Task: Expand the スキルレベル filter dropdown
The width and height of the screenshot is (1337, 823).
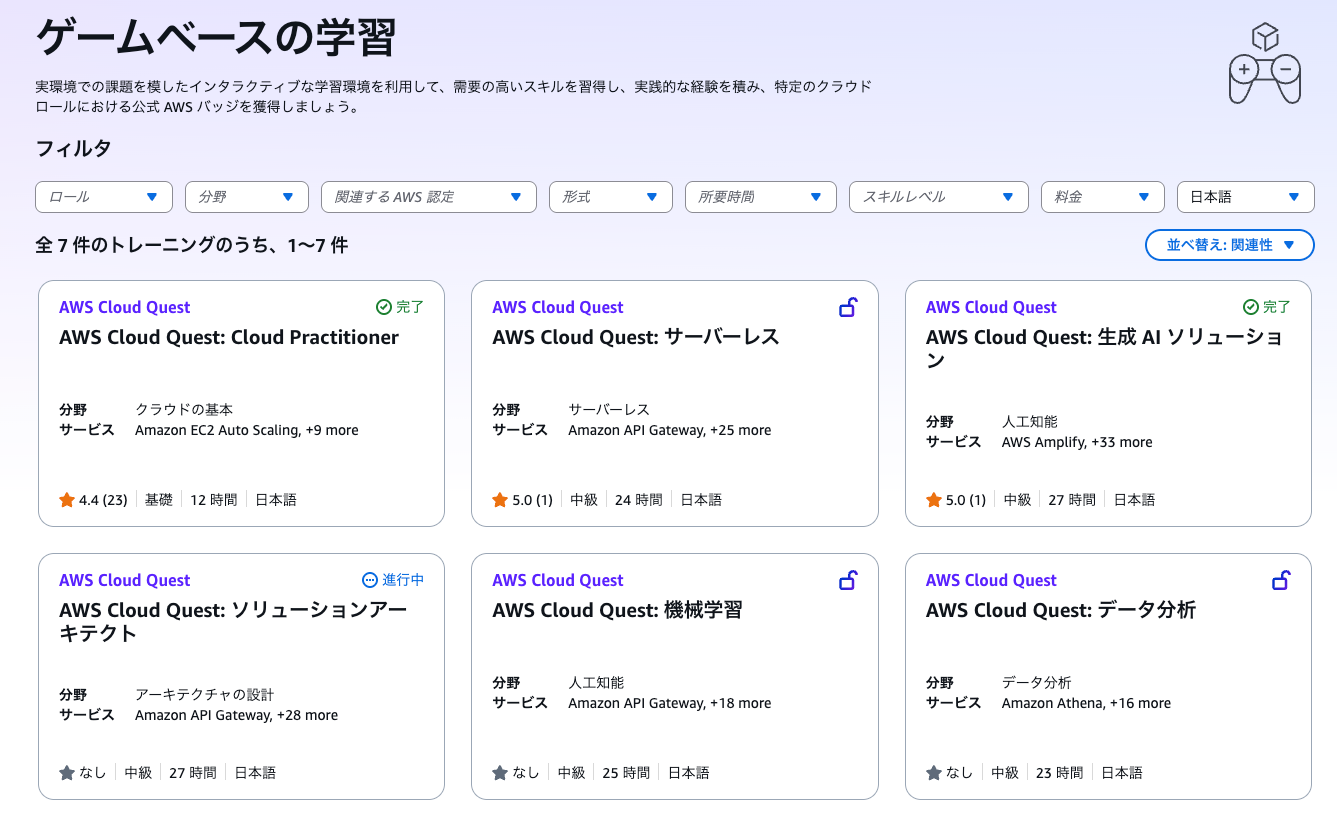Action: click(x=939, y=197)
